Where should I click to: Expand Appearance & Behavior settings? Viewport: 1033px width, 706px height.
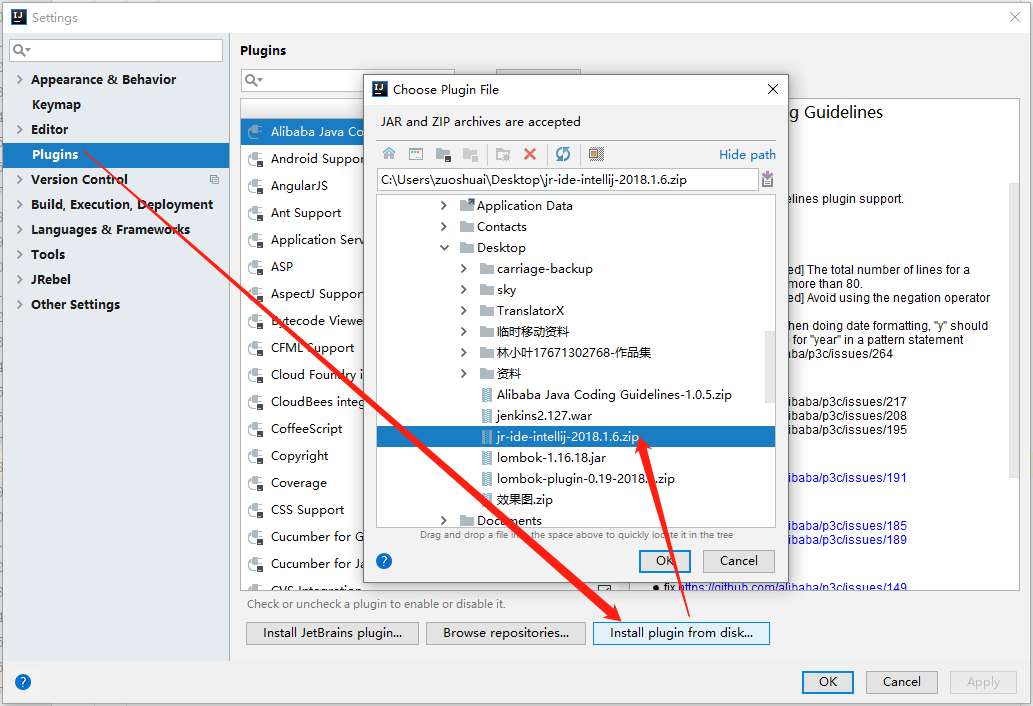[19, 79]
